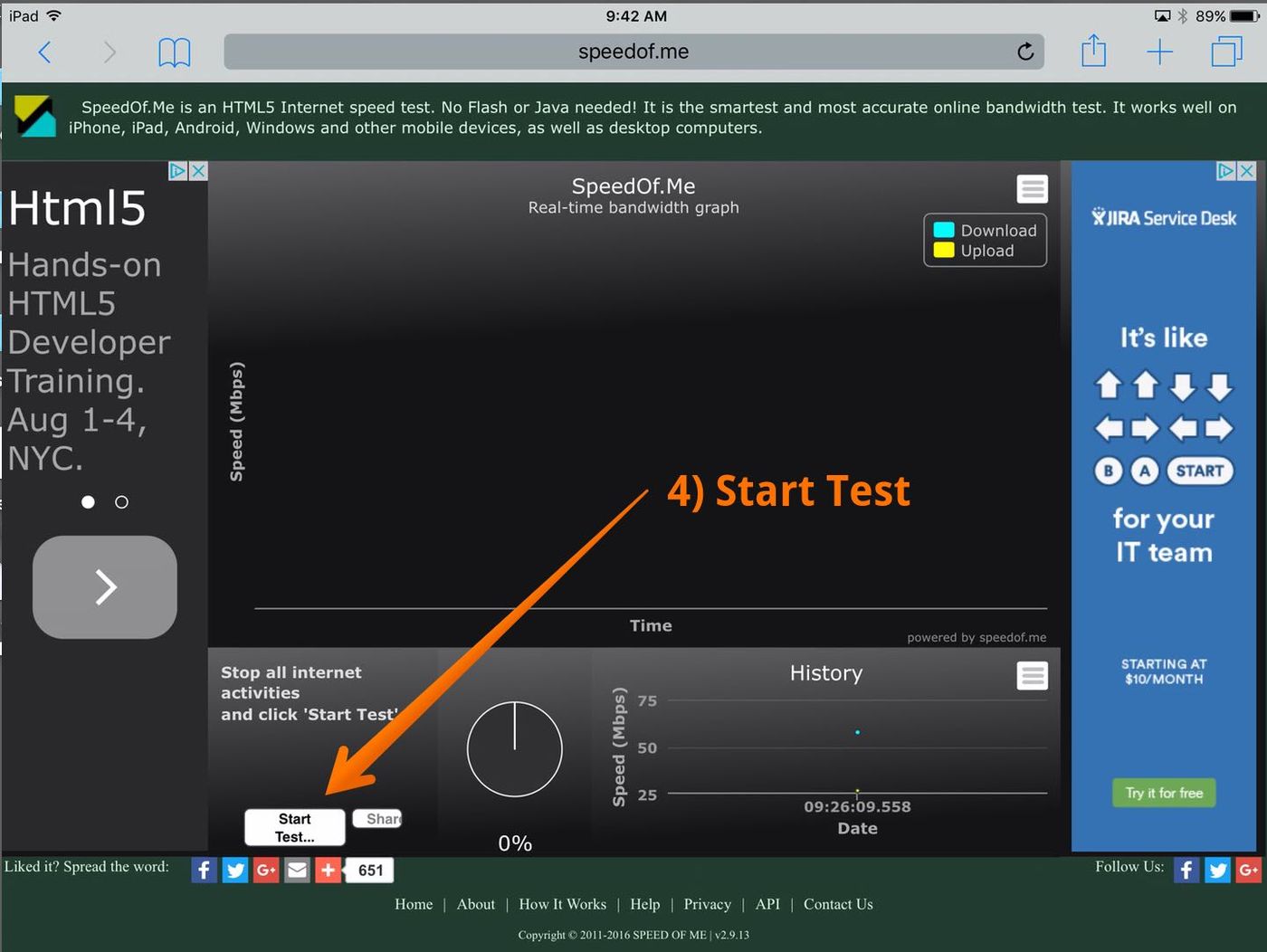Open the About footer link
The width and height of the screenshot is (1267, 952).
pos(476,904)
